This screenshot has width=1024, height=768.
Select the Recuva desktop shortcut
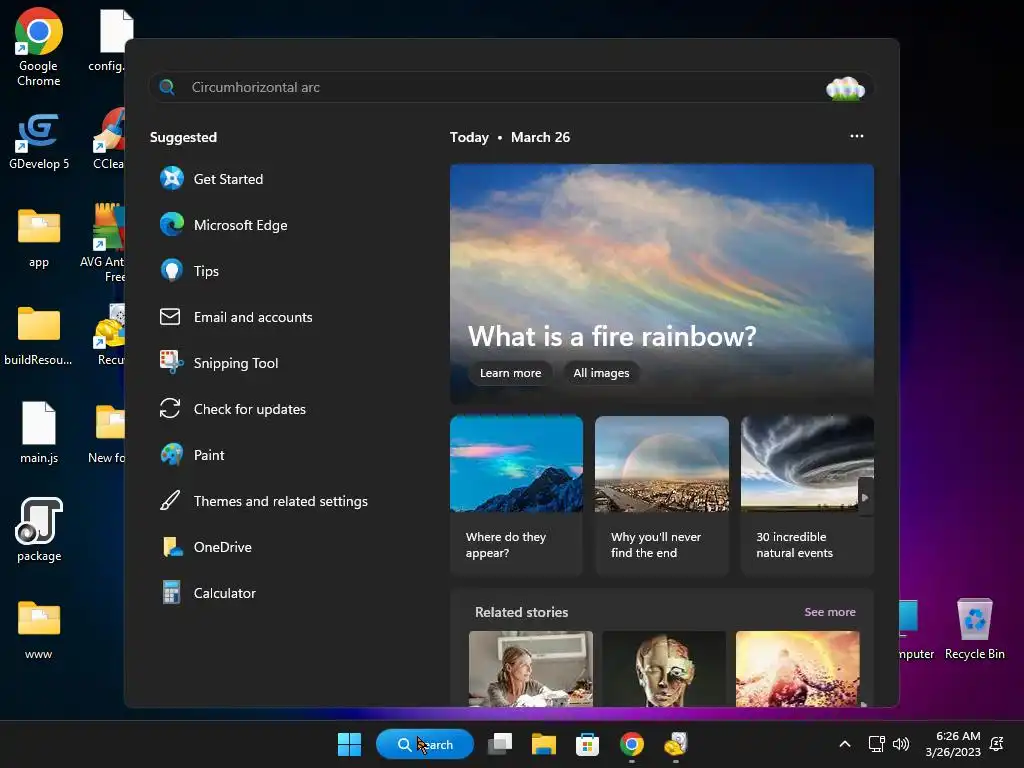[110, 334]
